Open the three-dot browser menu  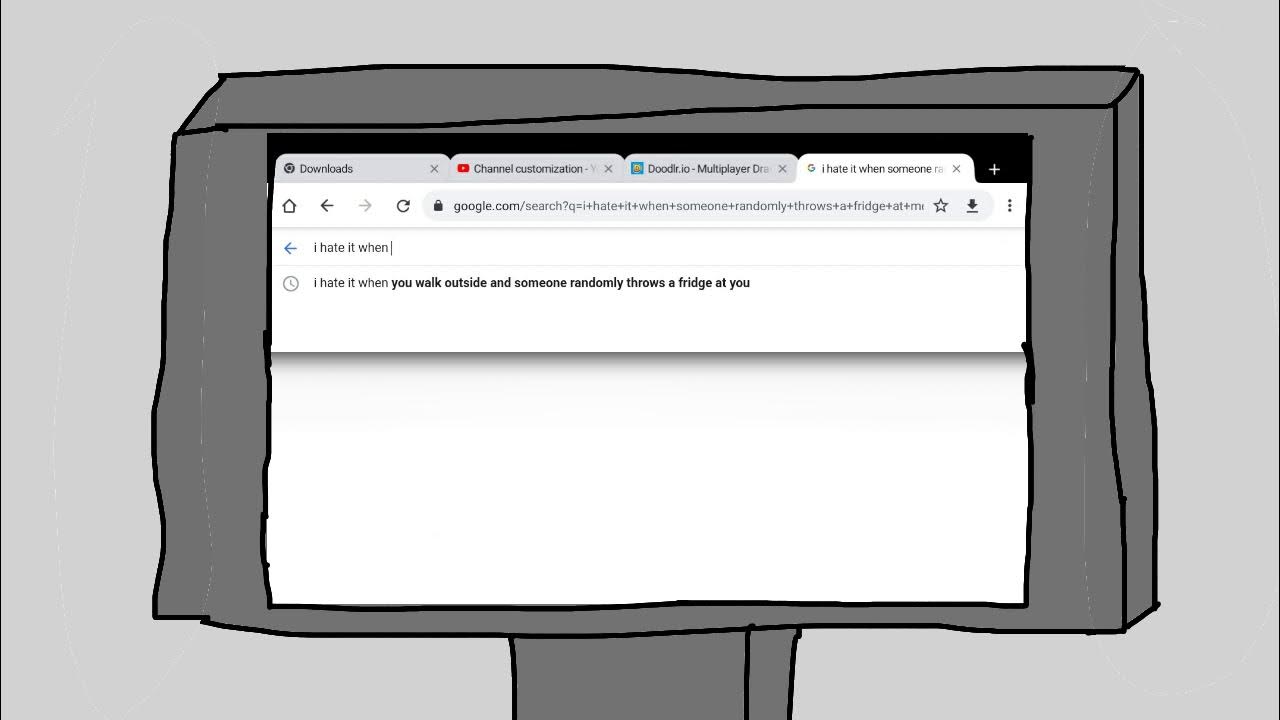1010,206
